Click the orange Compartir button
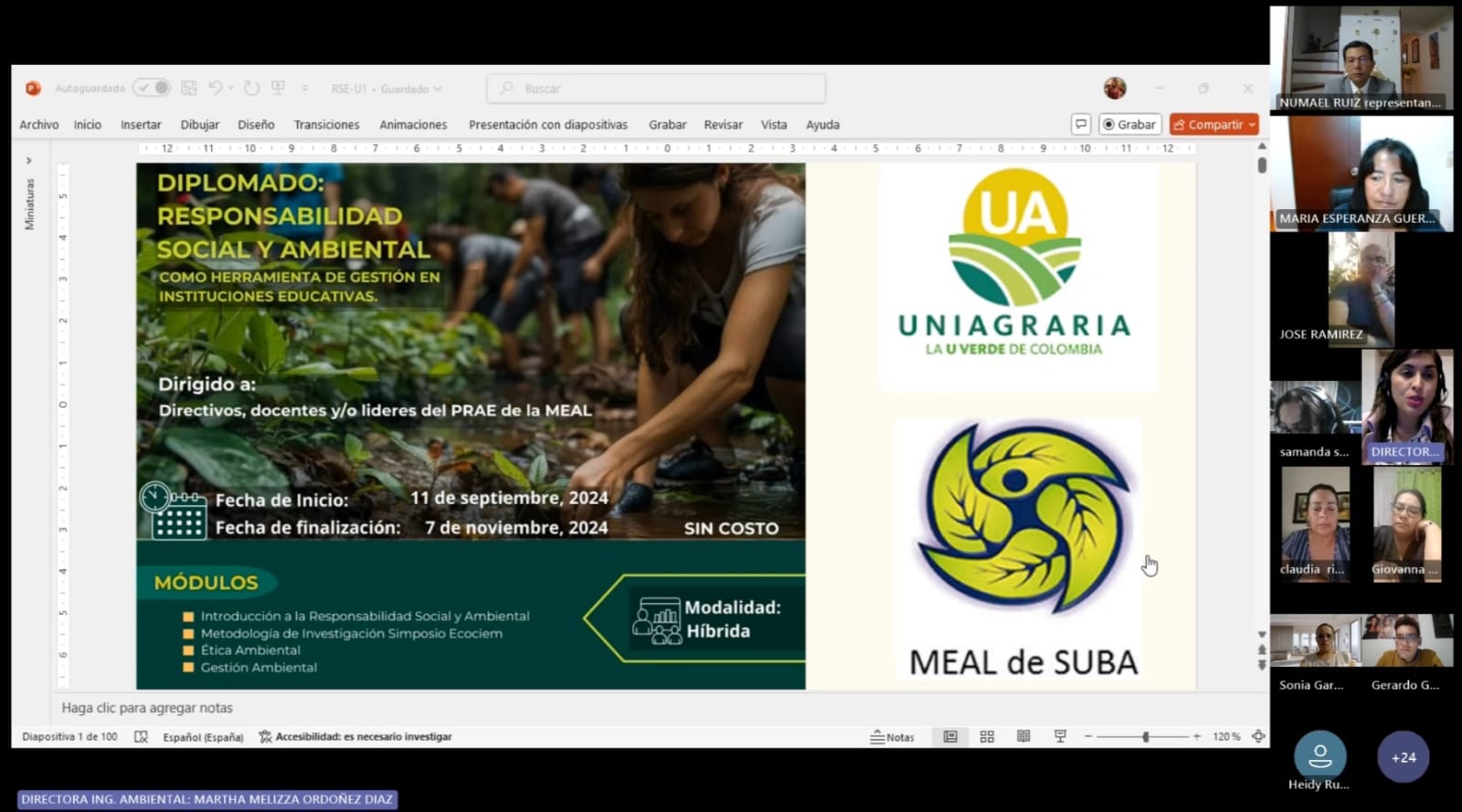 coord(1214,124)
